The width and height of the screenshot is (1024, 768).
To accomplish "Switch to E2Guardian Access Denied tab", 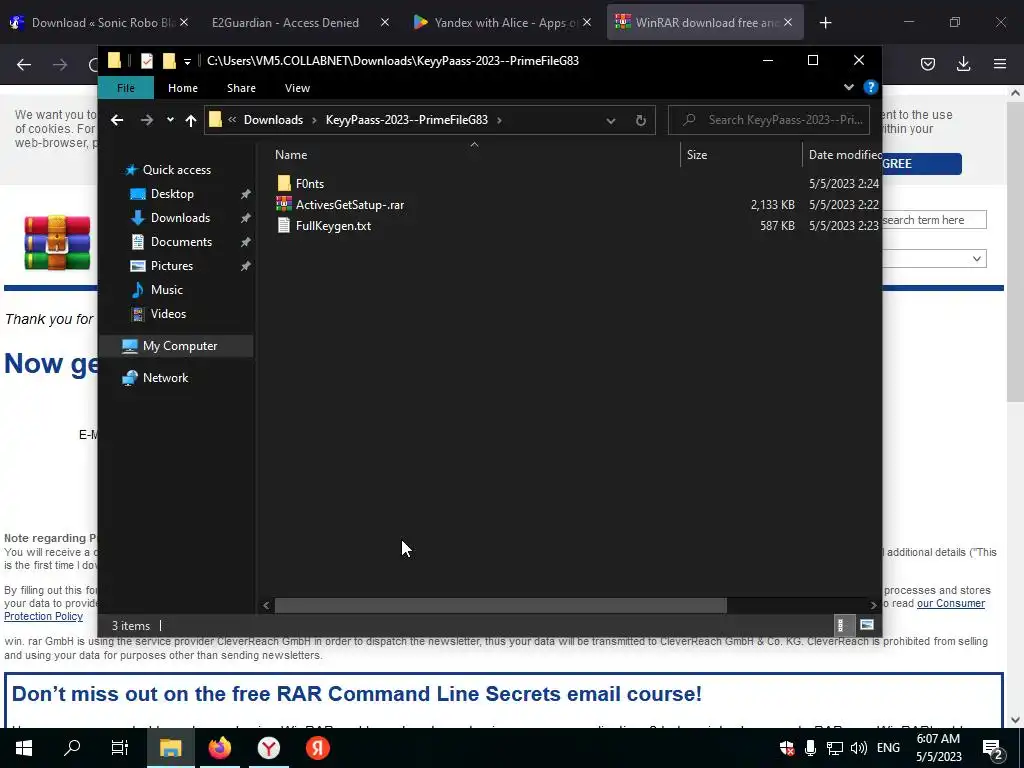I will [x=285, y=23].
